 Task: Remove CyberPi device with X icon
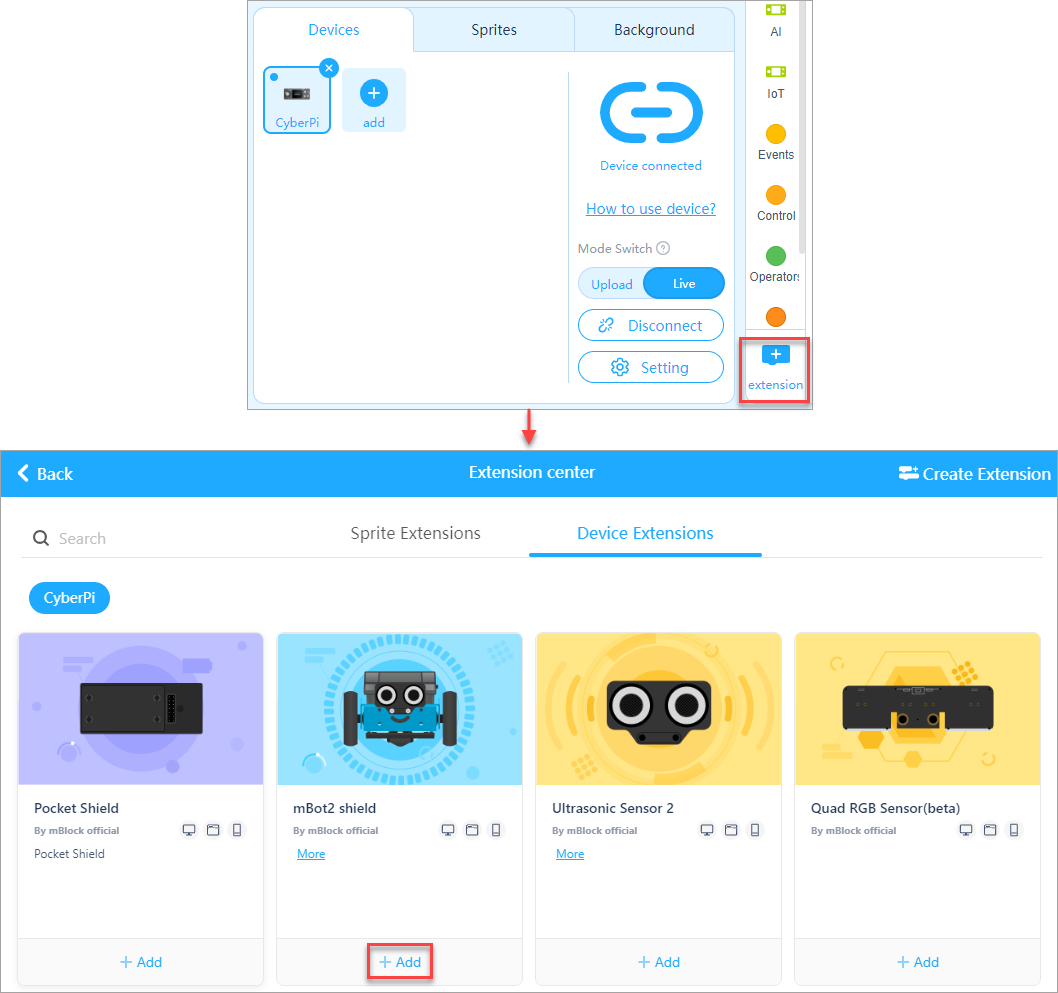(x=329, y=68)
